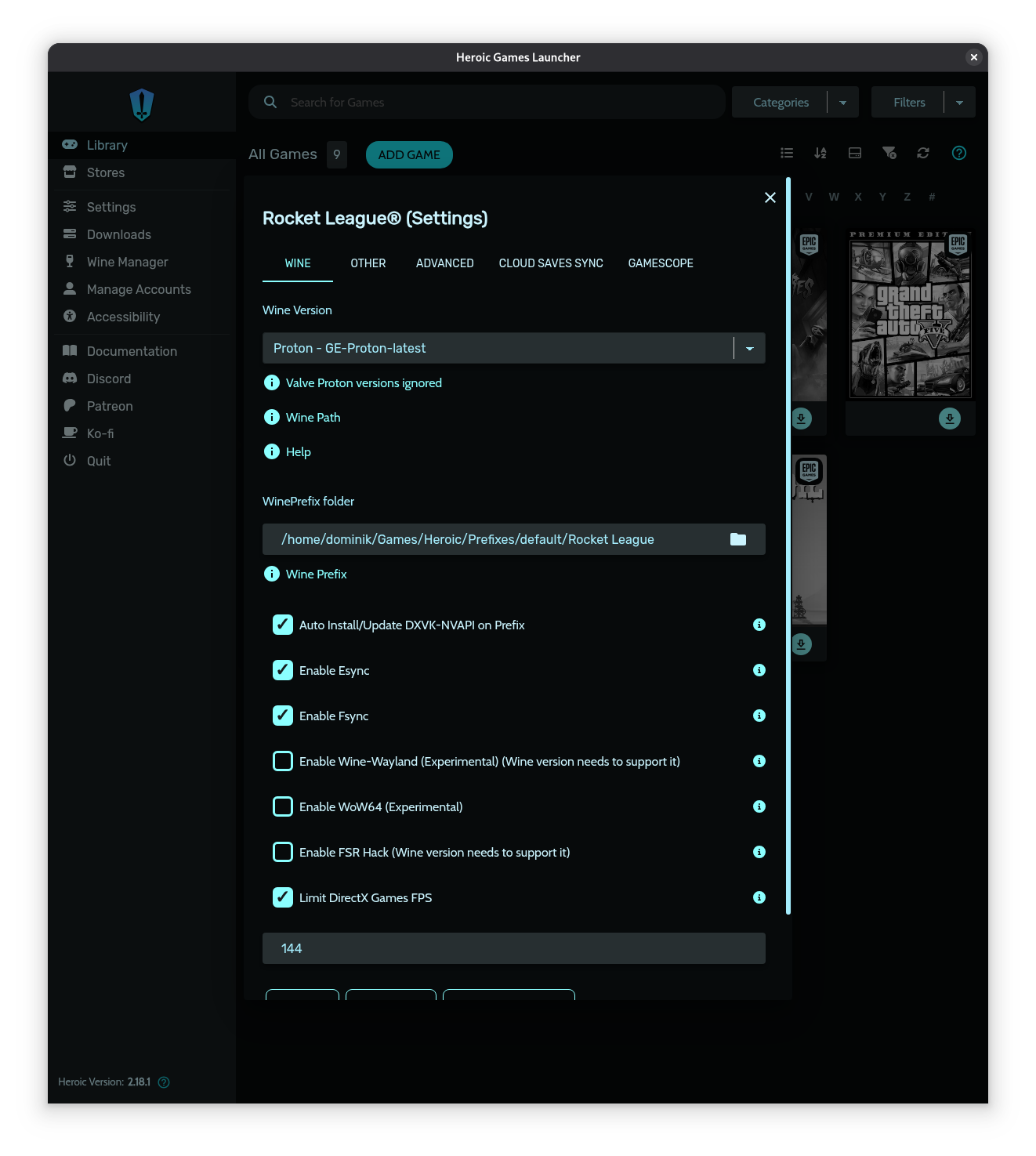1036x1156 pixels.
Task: Show info for Enable Esync option
Action: tap(759, 670)
